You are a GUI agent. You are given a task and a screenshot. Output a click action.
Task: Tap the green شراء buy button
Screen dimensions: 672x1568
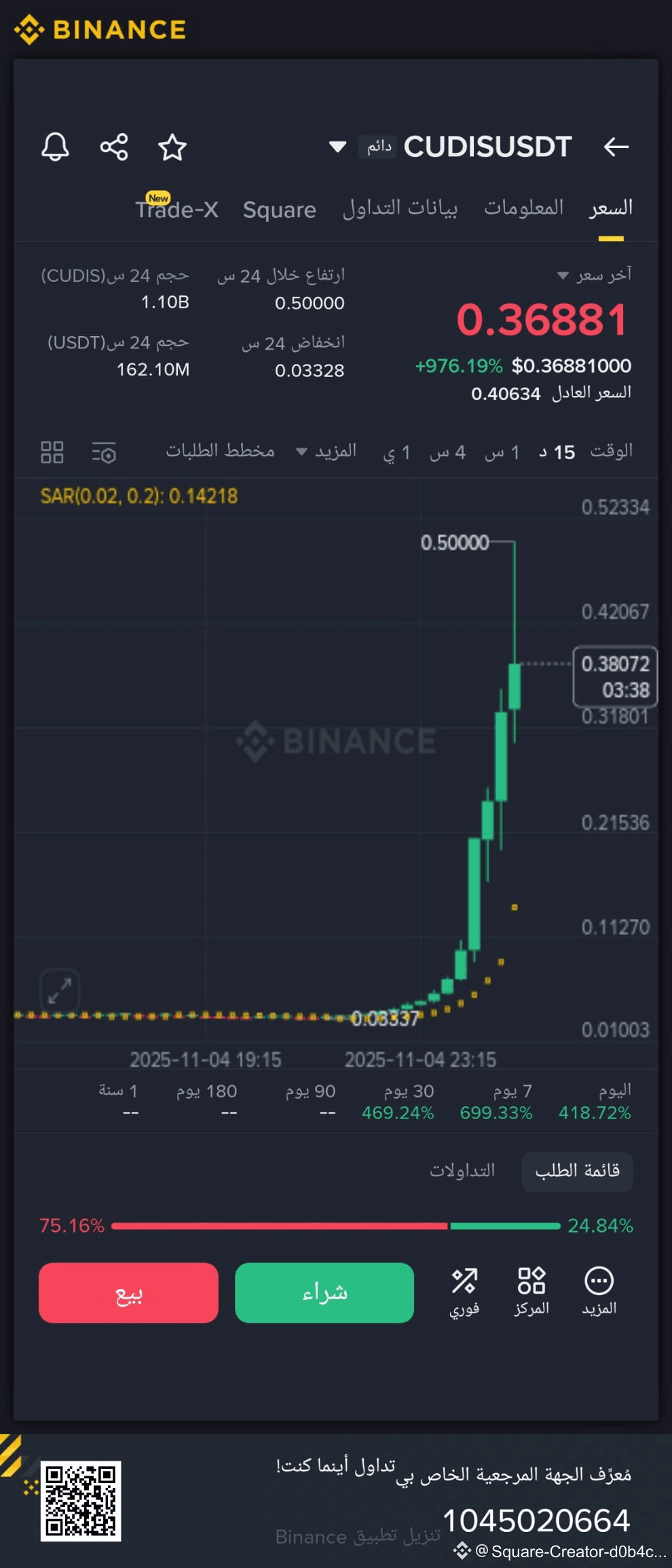point(324,1292)
